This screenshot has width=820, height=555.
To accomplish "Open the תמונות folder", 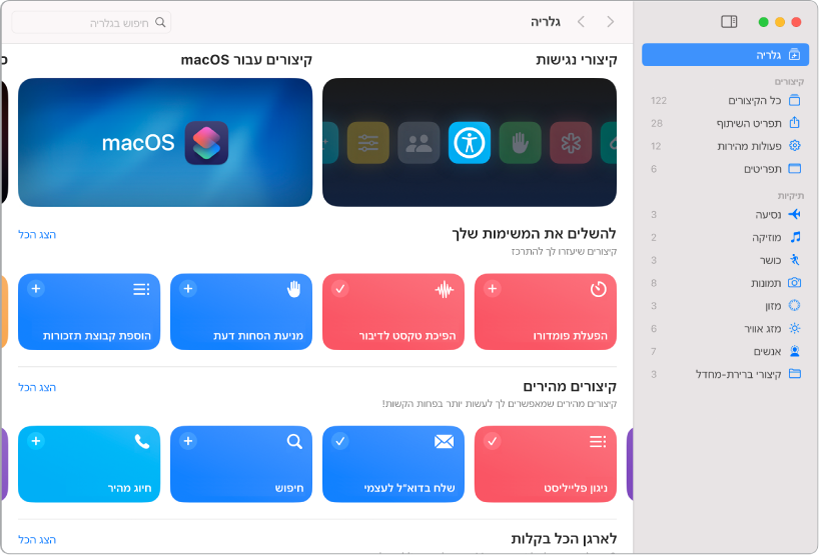I will pos(725,283).
